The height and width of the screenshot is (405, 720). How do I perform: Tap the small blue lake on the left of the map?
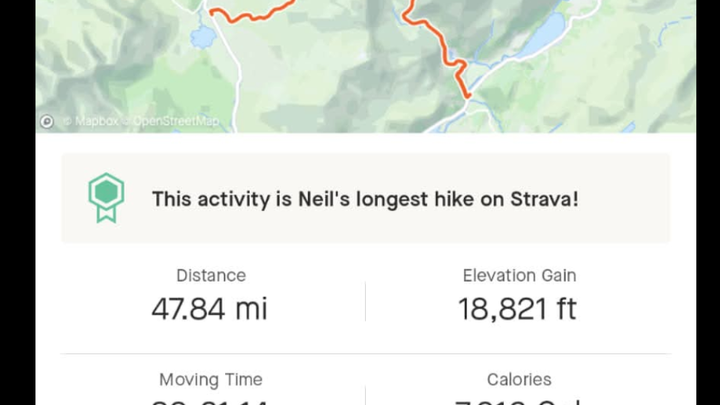coord(203,39)
